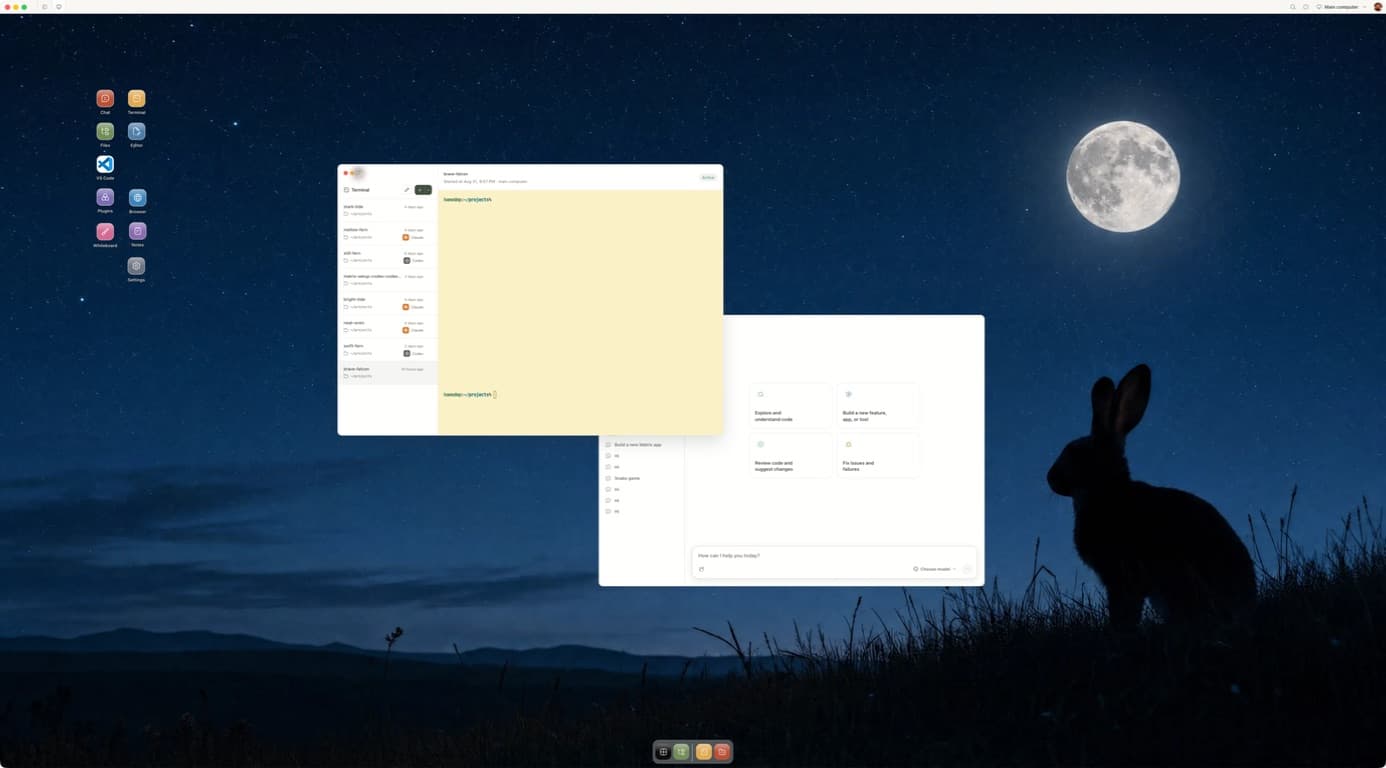This screenshot has height=768, width=1386.
Task: Click the Build a new feature card
Action: [877, 405]
